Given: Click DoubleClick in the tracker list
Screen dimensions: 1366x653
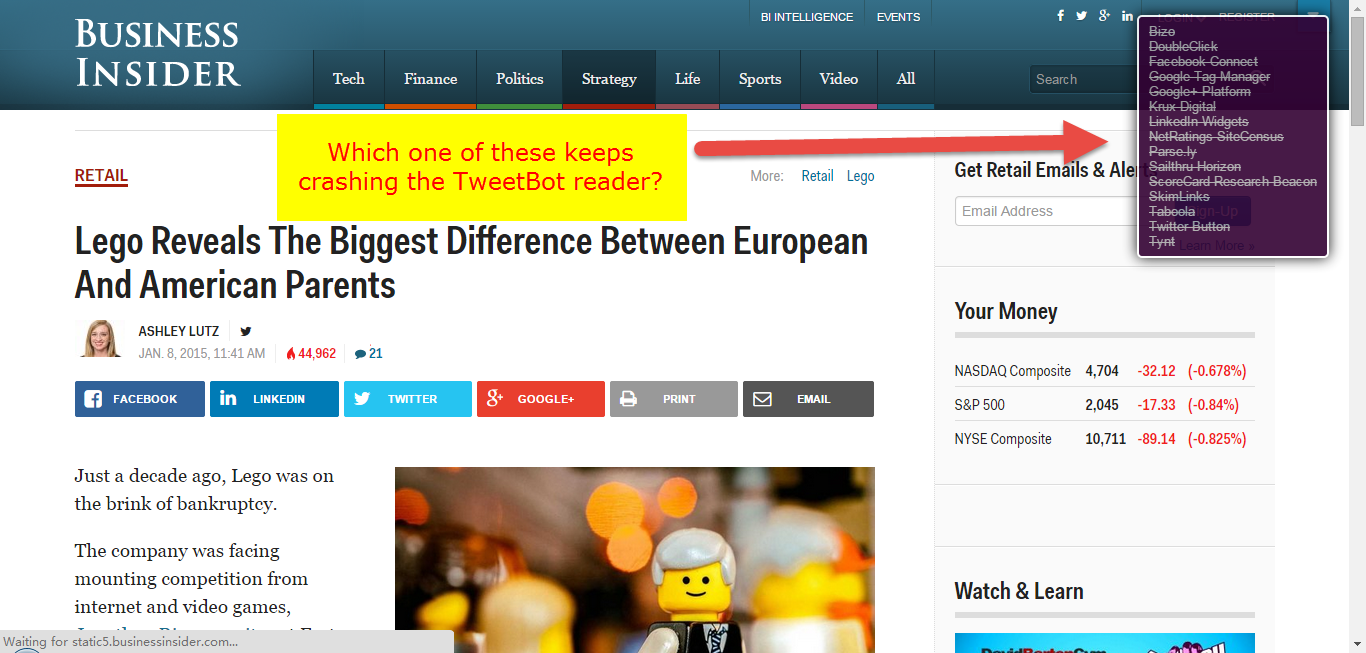Looking at the screenshot, I should (x=1183, y=47).
